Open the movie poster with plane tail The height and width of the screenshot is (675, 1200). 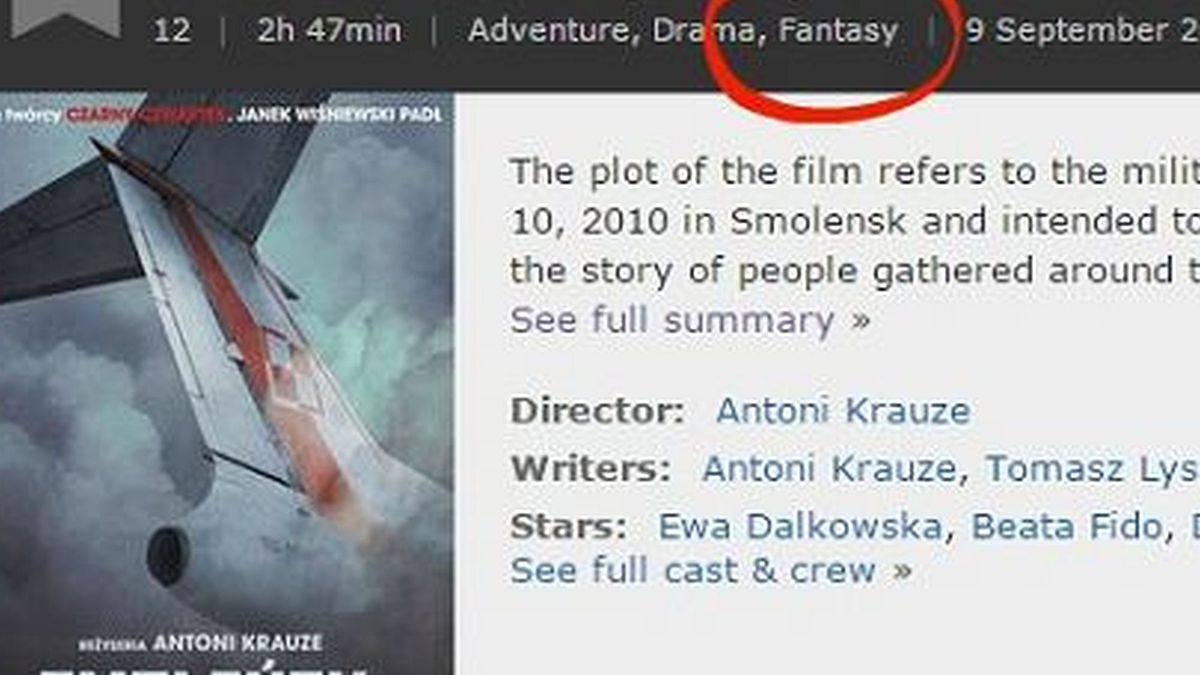(227, 384)
